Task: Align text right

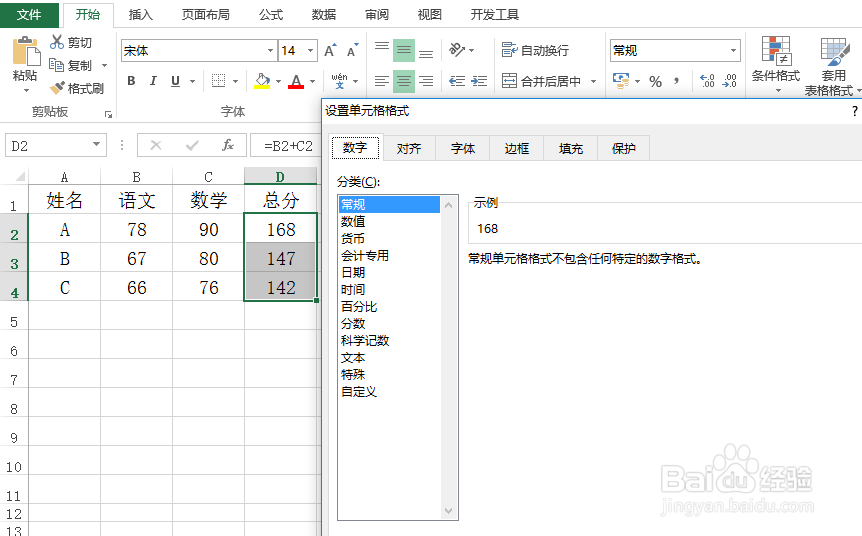Action: click(x=426, y=81)
